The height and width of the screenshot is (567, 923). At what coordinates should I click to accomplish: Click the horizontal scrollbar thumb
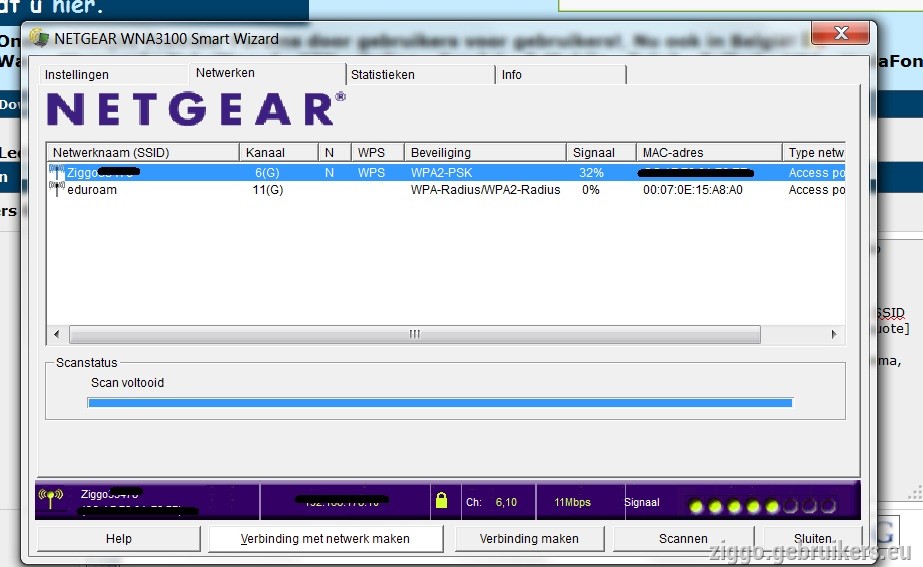415,334
